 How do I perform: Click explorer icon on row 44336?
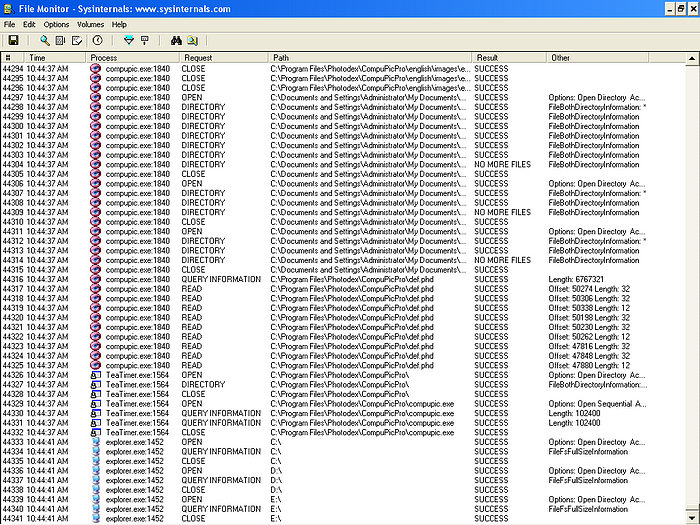[96, 471]
